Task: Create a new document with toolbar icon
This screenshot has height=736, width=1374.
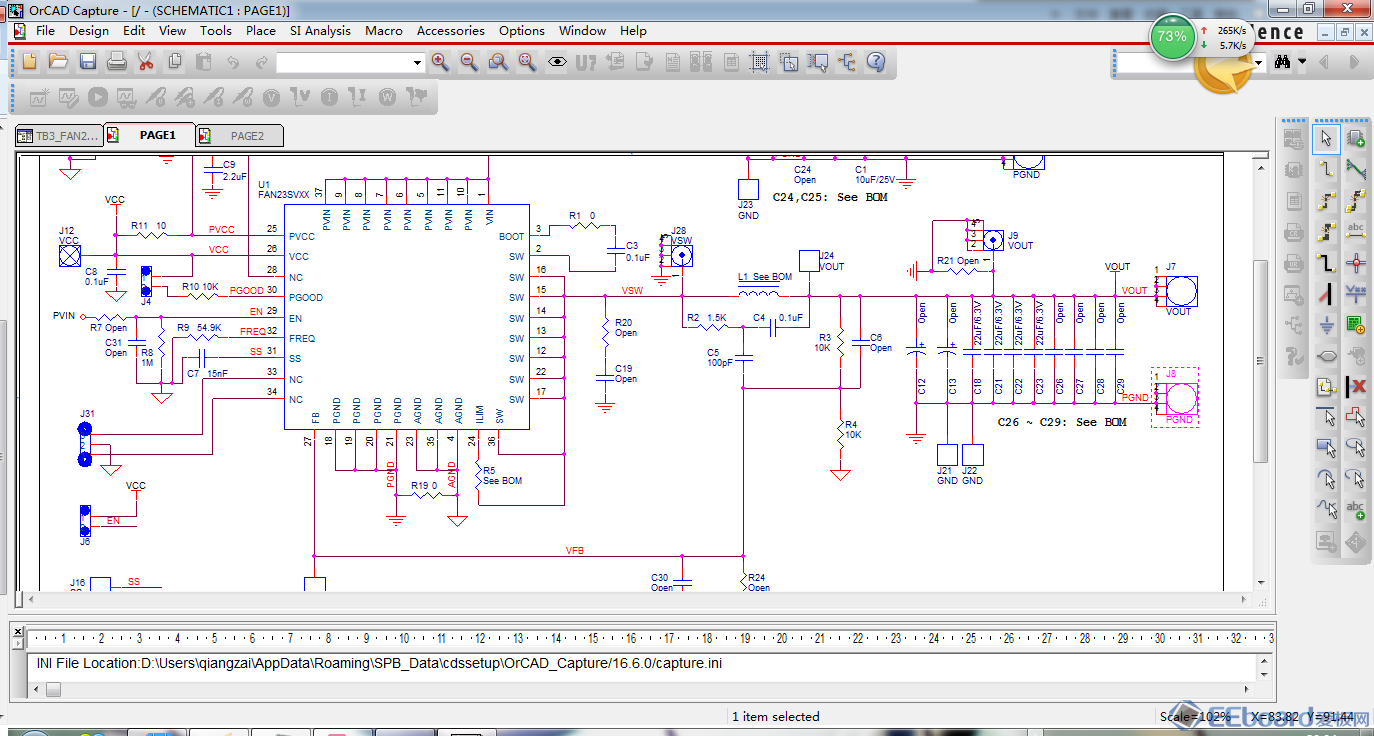Action: point(29,62)
